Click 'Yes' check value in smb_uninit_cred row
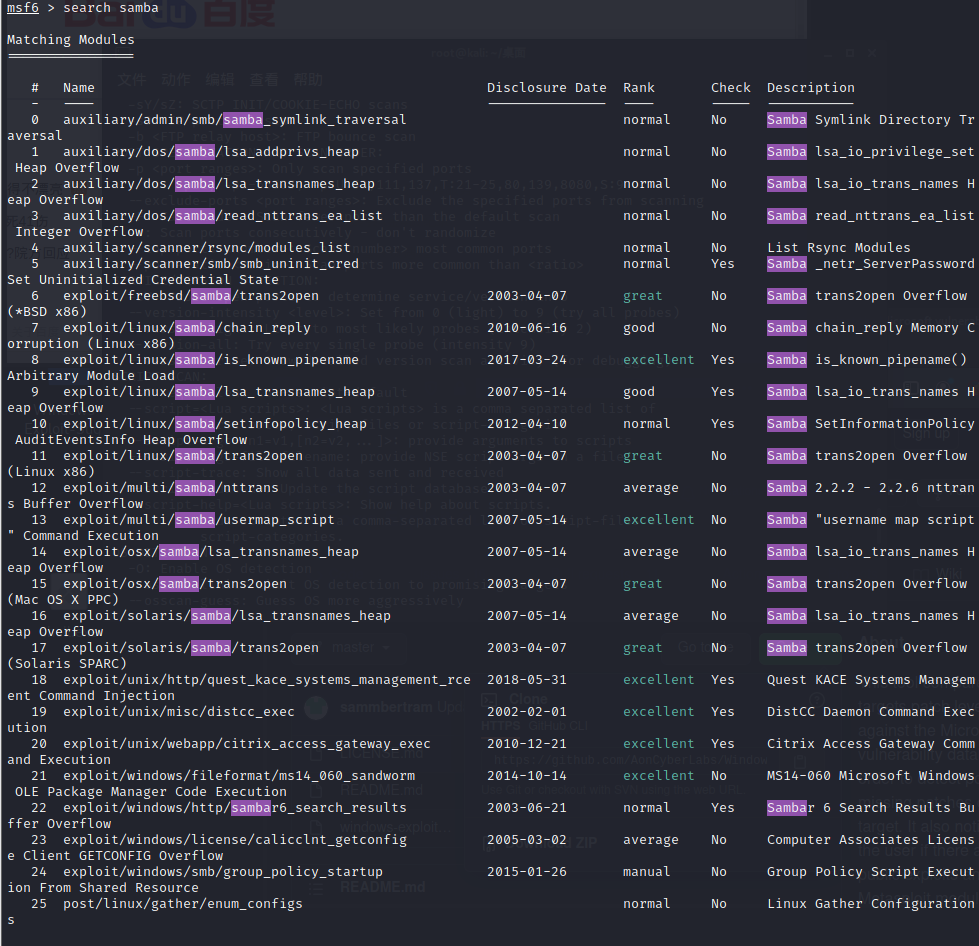This screenshot has width=979, height=946. tap(723, 264)
